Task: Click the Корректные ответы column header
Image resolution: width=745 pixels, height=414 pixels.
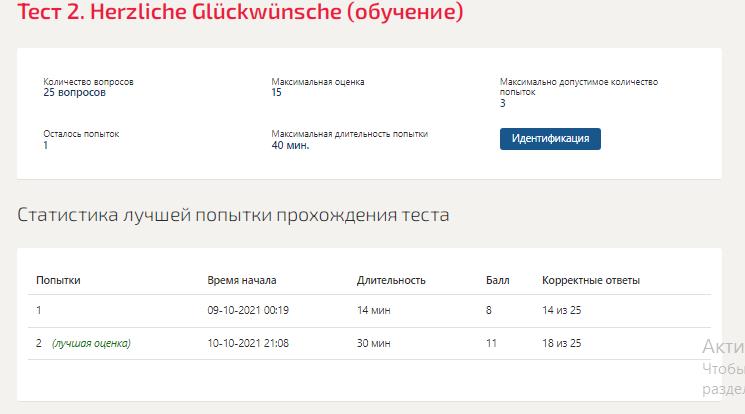Action: coord(591,280)
